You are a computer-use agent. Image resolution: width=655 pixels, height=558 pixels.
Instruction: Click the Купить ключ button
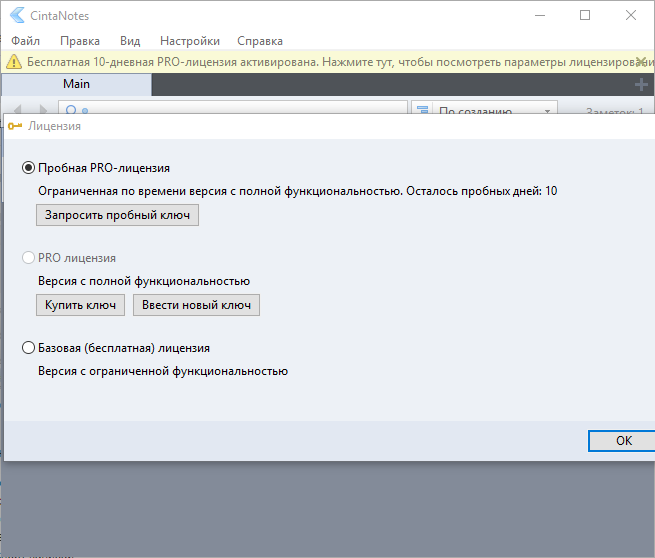point(80,305)
